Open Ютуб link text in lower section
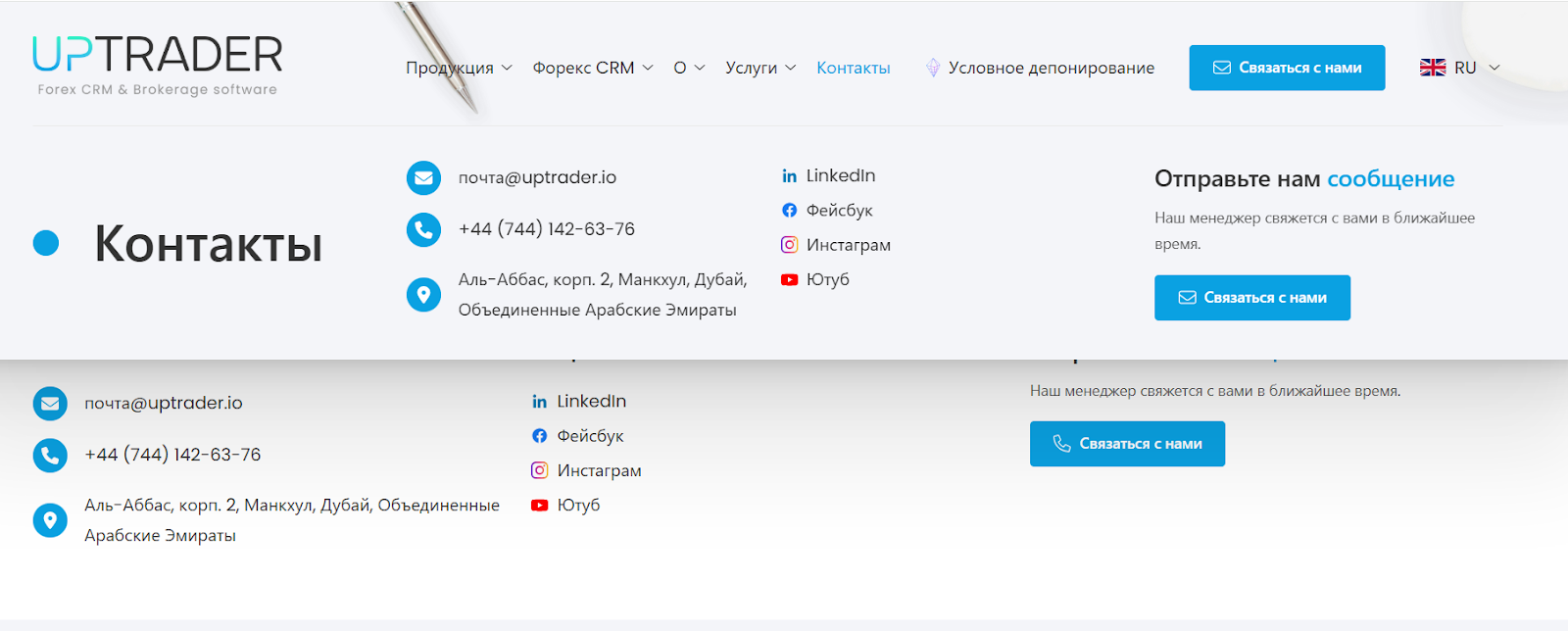Image resolution: width=1568 pixels, height=631 pixels. (579, 505)
